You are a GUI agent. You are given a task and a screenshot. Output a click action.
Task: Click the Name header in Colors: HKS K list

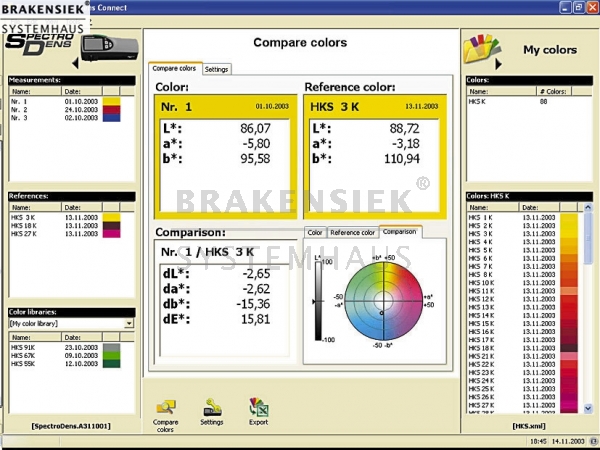[493, 207]
